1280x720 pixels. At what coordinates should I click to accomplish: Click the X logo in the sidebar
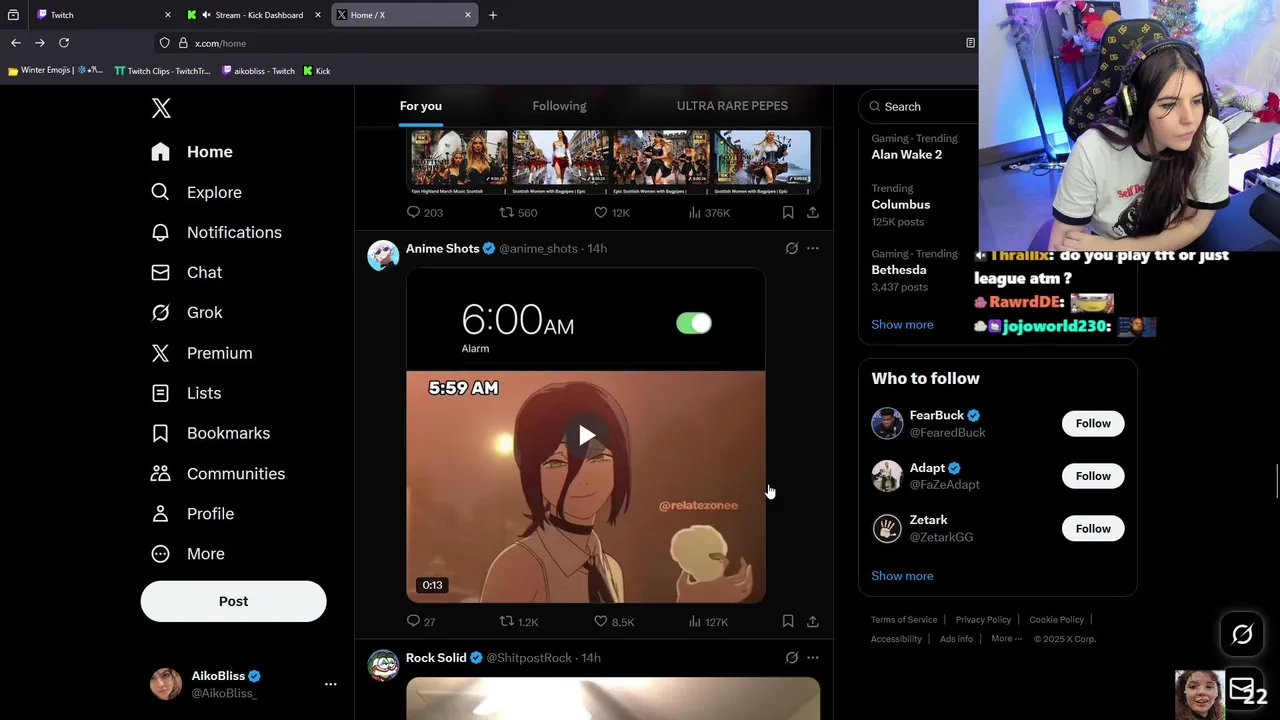161,108
